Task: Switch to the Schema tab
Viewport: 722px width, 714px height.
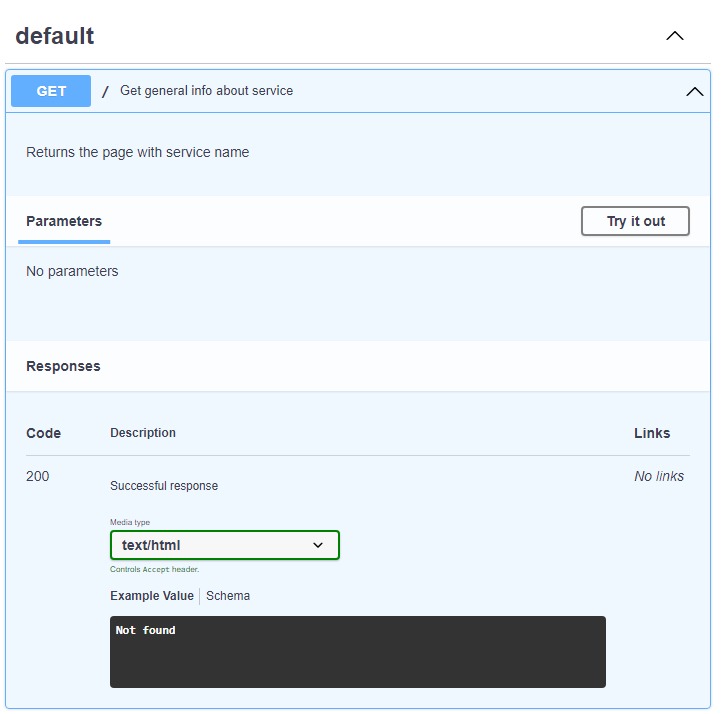Action: tap(228, 596)
